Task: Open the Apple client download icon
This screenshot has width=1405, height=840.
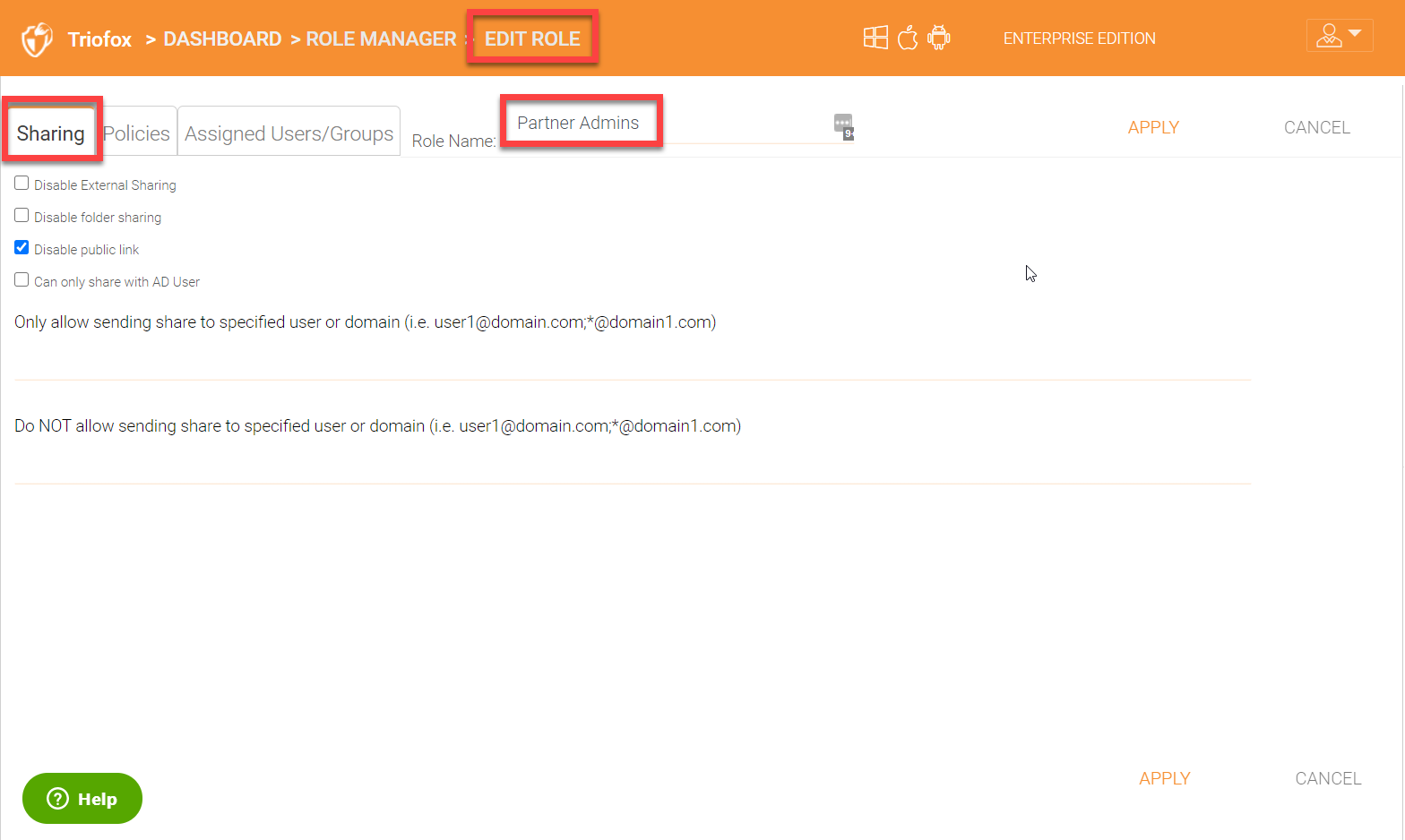Action: [x=908, y=38]
